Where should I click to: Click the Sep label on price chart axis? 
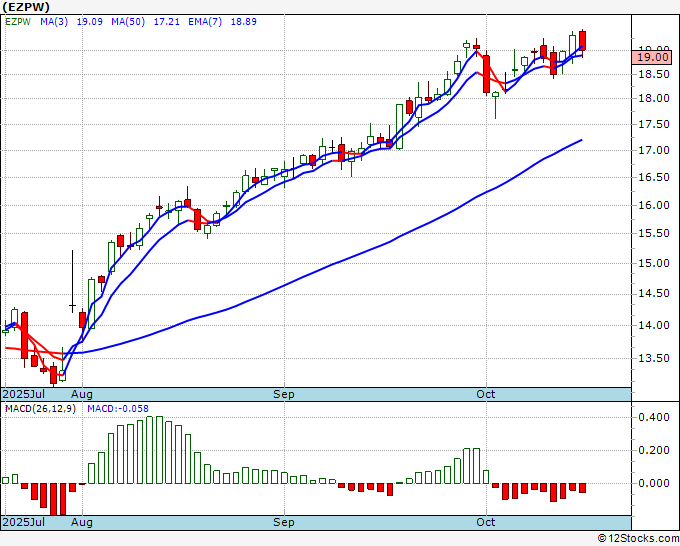pyautogui.click(x=284, y=394)
